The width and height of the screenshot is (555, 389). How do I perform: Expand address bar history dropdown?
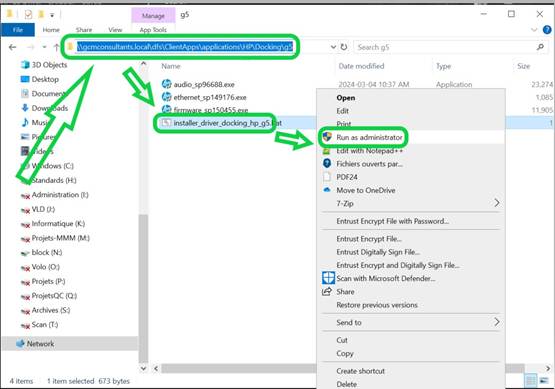tap(333, 47)
